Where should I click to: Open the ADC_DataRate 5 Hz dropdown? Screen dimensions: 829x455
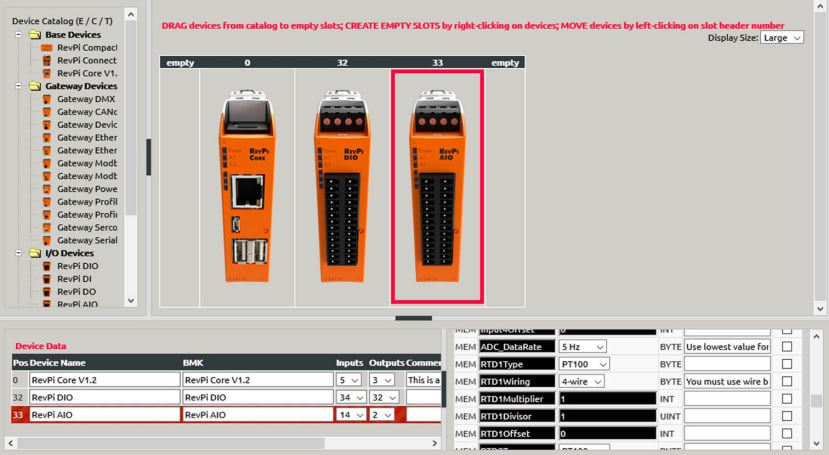point(583,347)
